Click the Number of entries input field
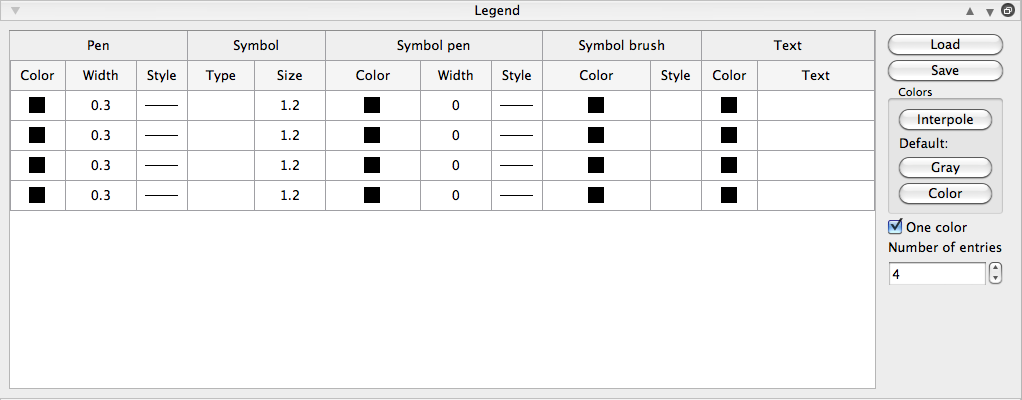Viewport: 1022px width, 400px height. [x=937, y=273]
